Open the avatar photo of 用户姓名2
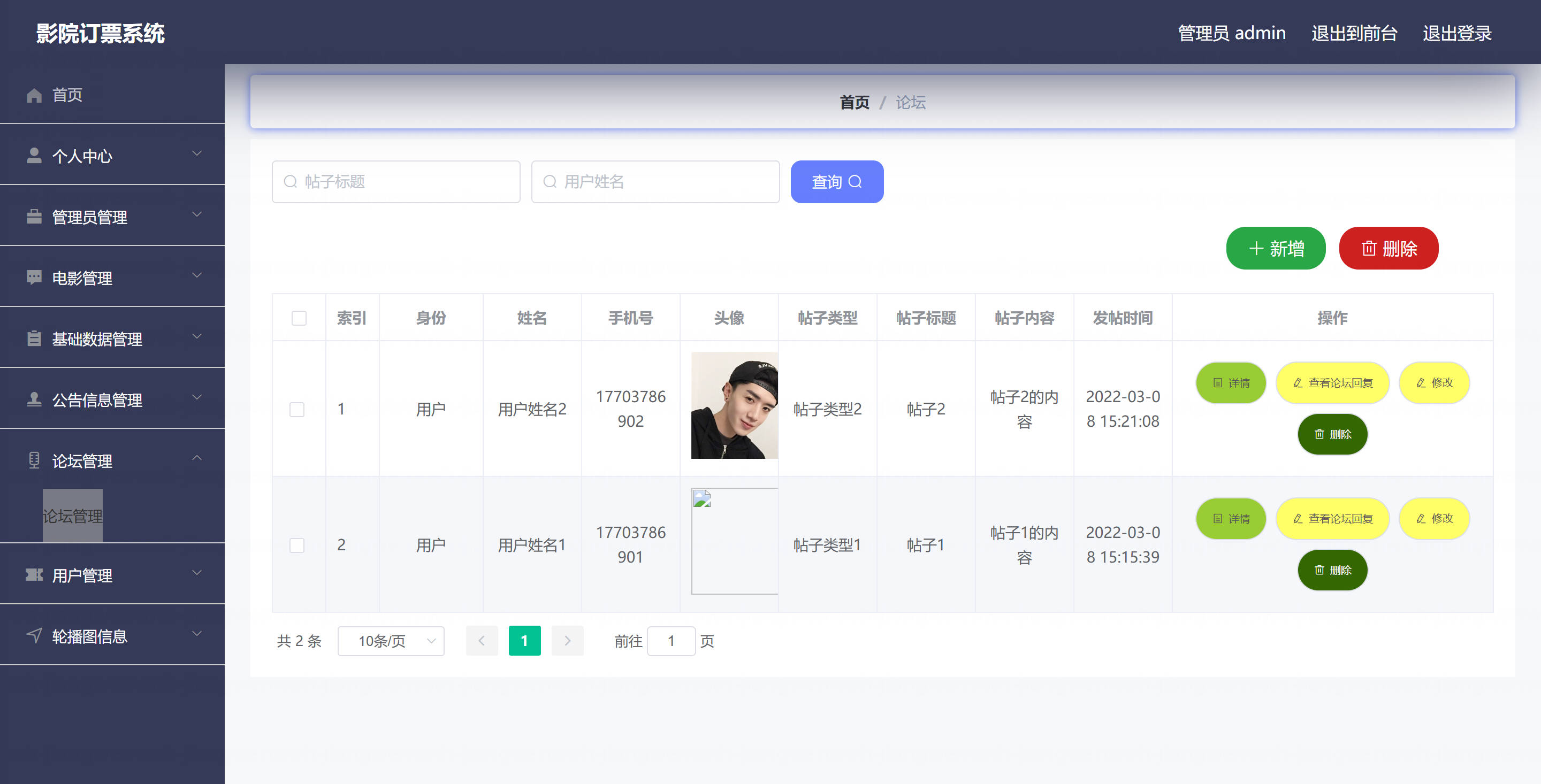The image size is (1541, 784). (735, 405)
